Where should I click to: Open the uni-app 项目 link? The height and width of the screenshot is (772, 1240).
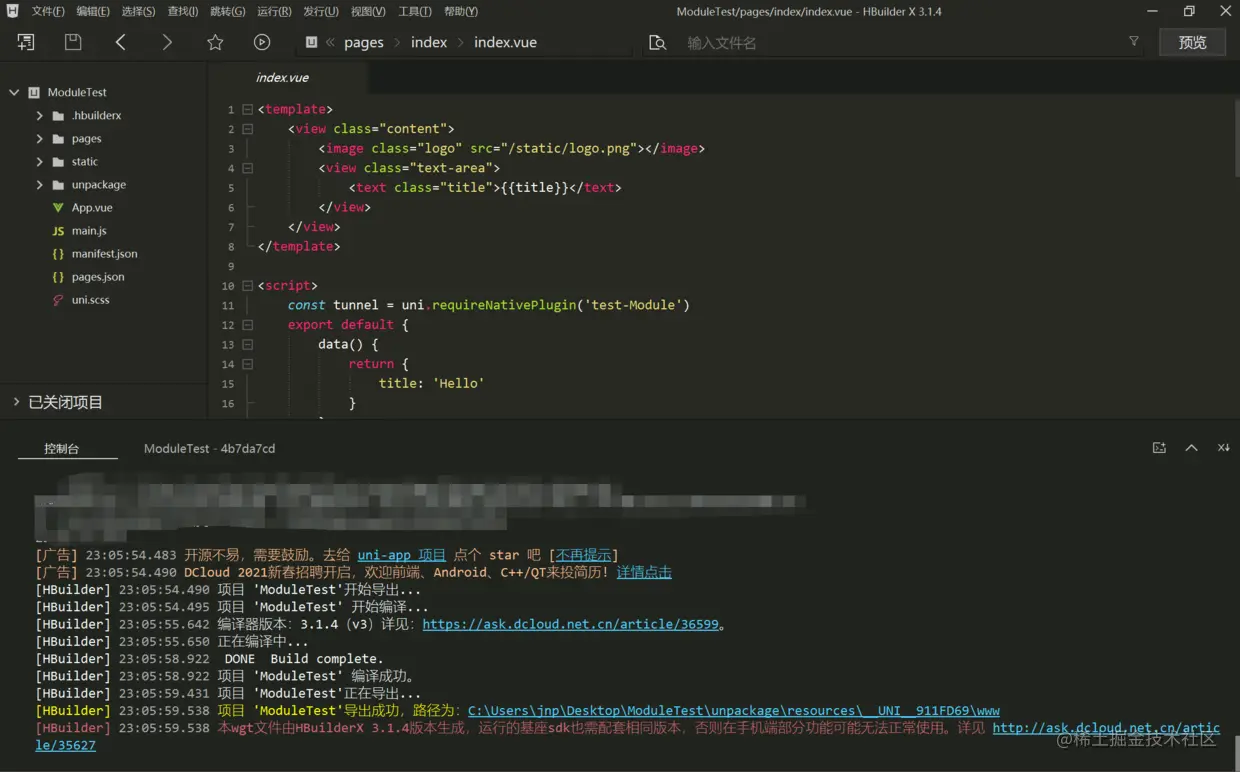pos(402,555)
